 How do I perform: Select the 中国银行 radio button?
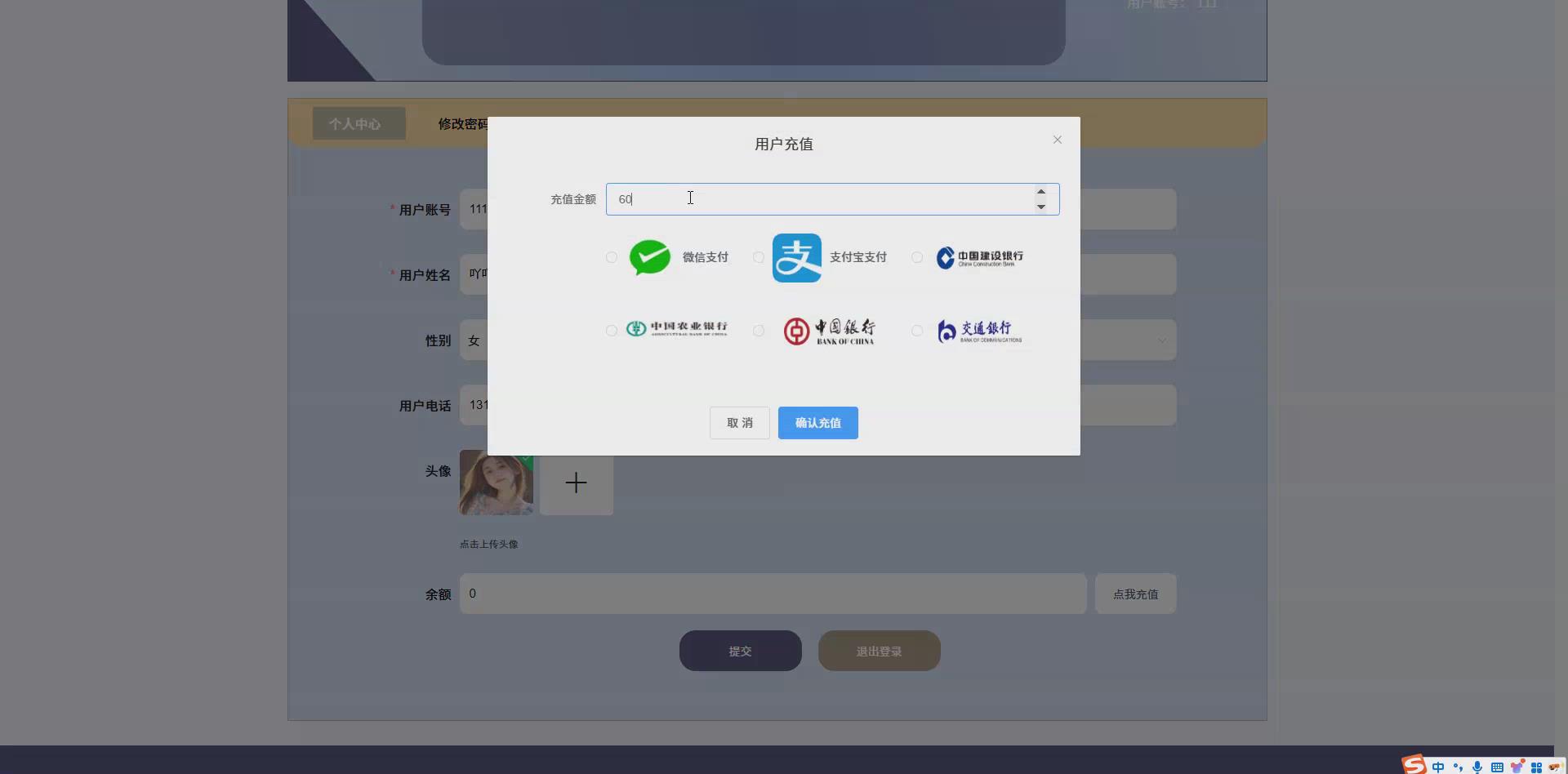pos(758,331)
